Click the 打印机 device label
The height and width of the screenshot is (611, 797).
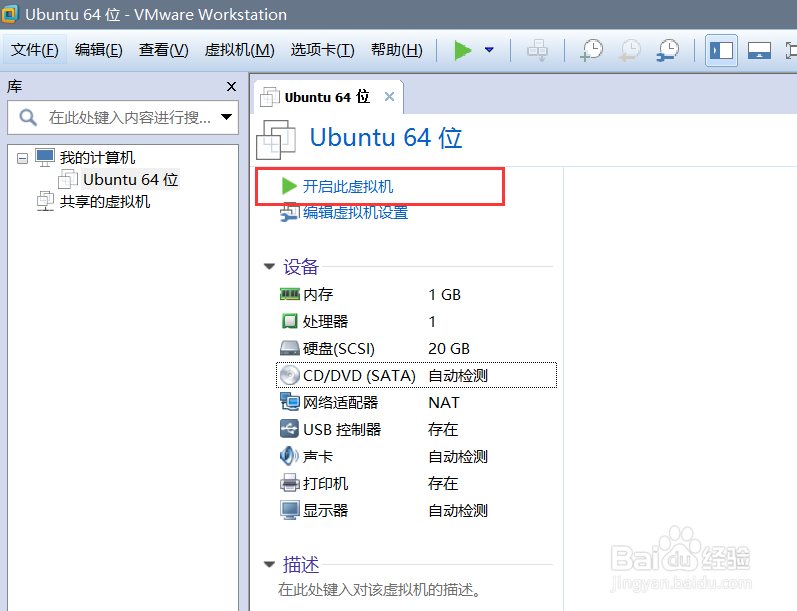pyautogui.click(x=326, y=483)
